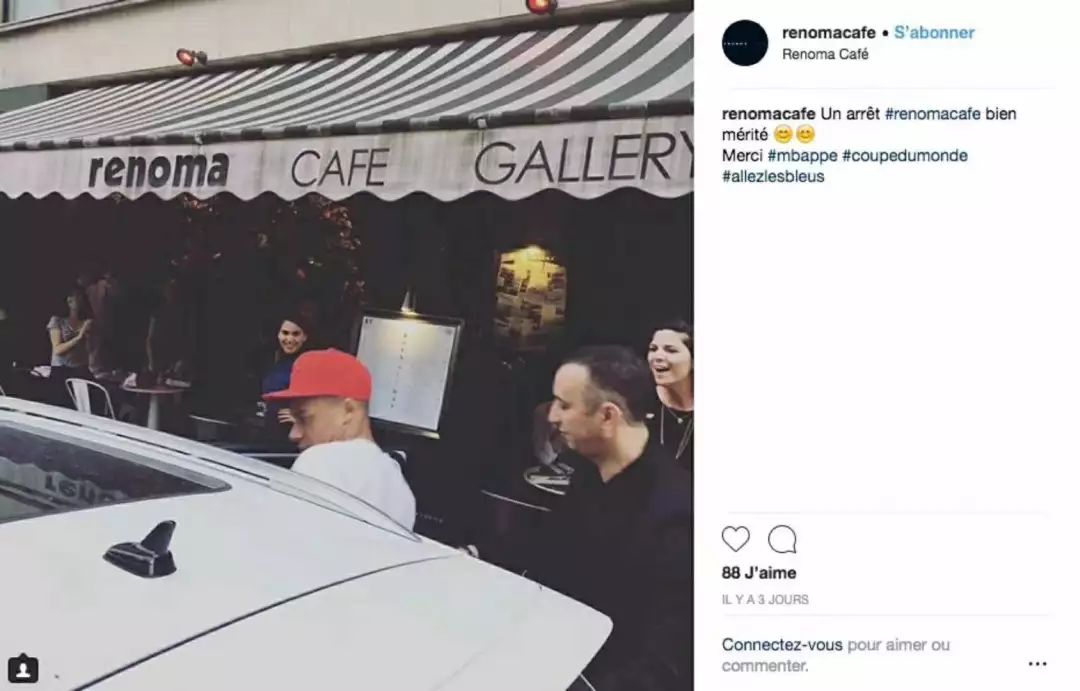Open the #allezlesbleus hashtag
The height and width of the screenshot is (691, 1080).
tap(773, 176)
